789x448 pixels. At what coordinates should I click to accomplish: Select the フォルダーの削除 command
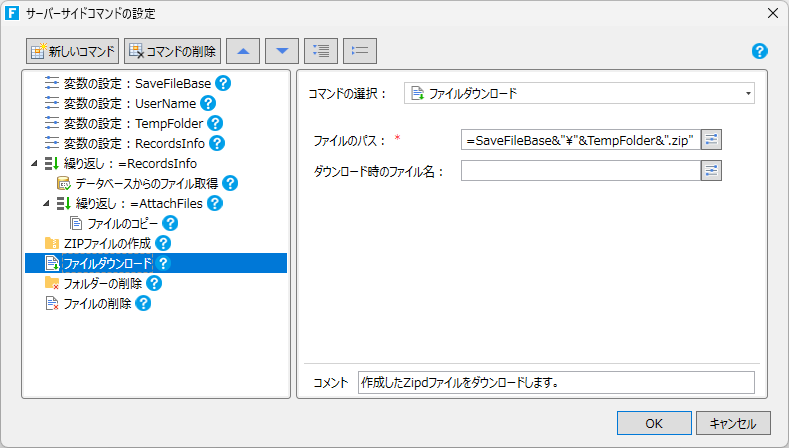(102, 283)
